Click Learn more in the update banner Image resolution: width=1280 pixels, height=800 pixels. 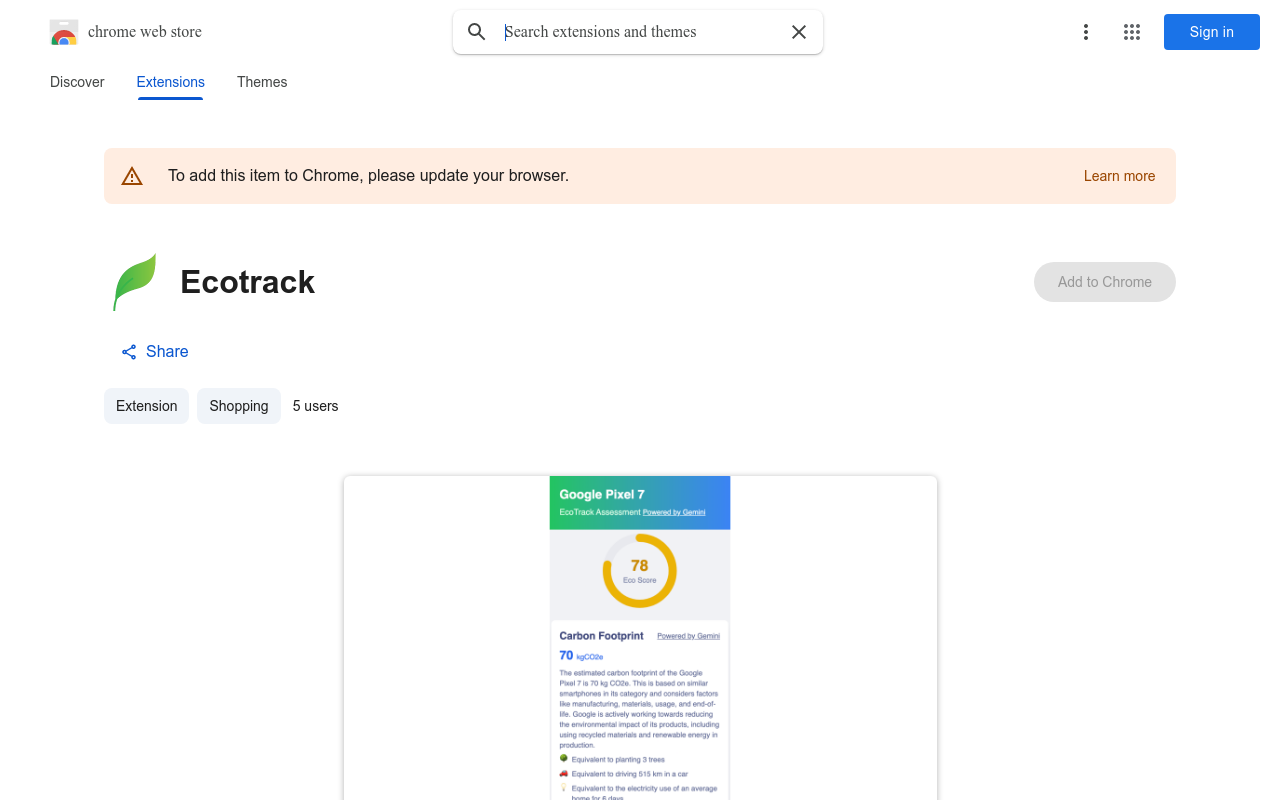coord(1119,175)
